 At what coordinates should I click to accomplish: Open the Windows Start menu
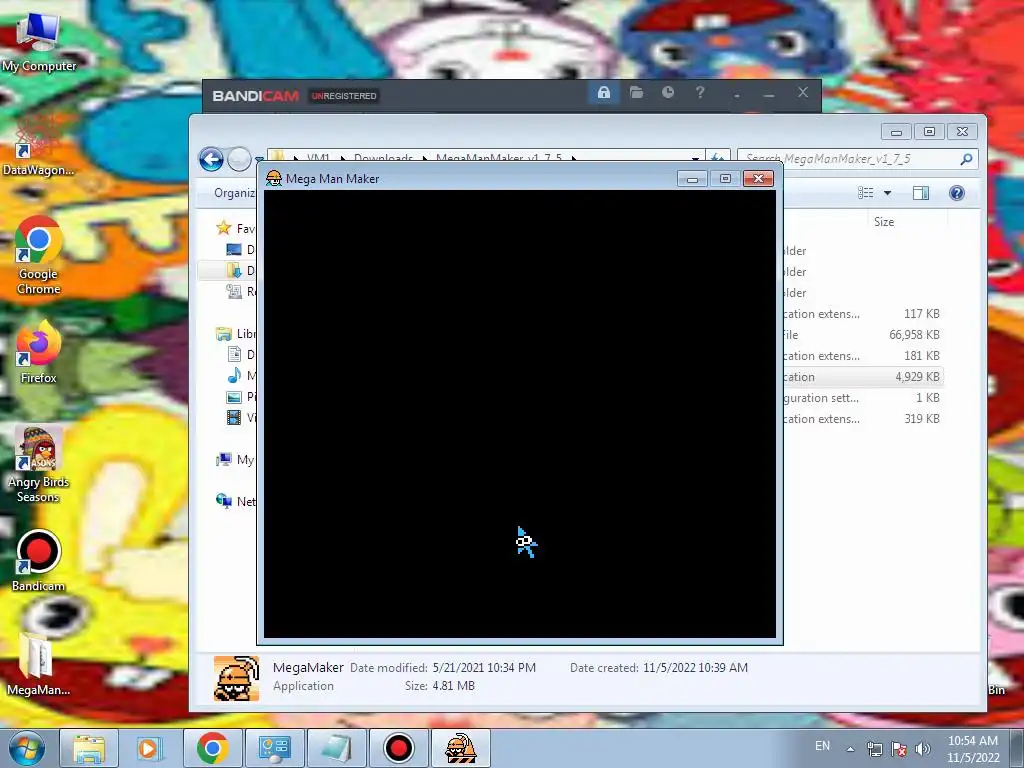pyautogui.click(x=26, y=748)
